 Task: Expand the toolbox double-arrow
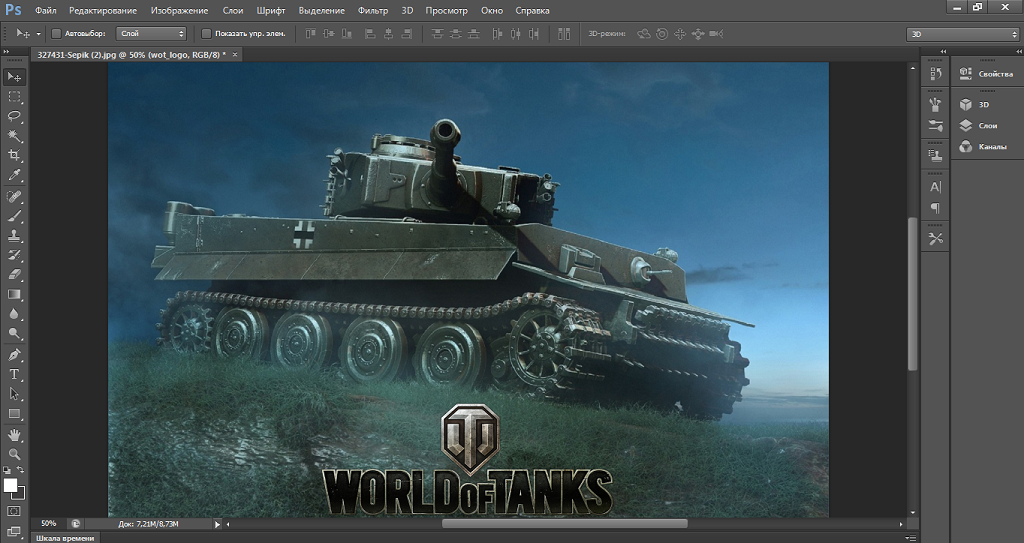[x=6, y=51]
